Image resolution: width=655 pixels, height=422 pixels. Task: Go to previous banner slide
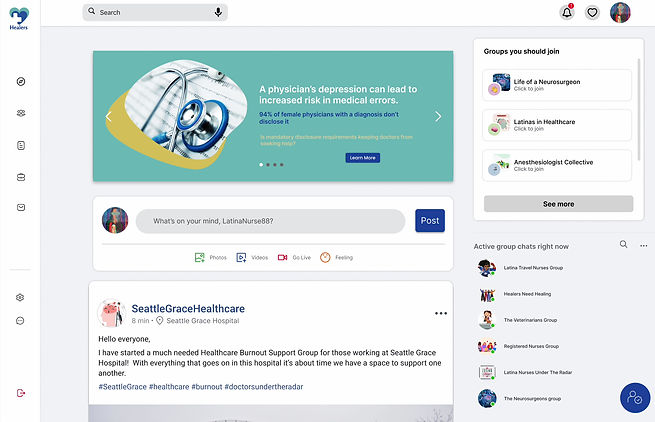[109, 117]
